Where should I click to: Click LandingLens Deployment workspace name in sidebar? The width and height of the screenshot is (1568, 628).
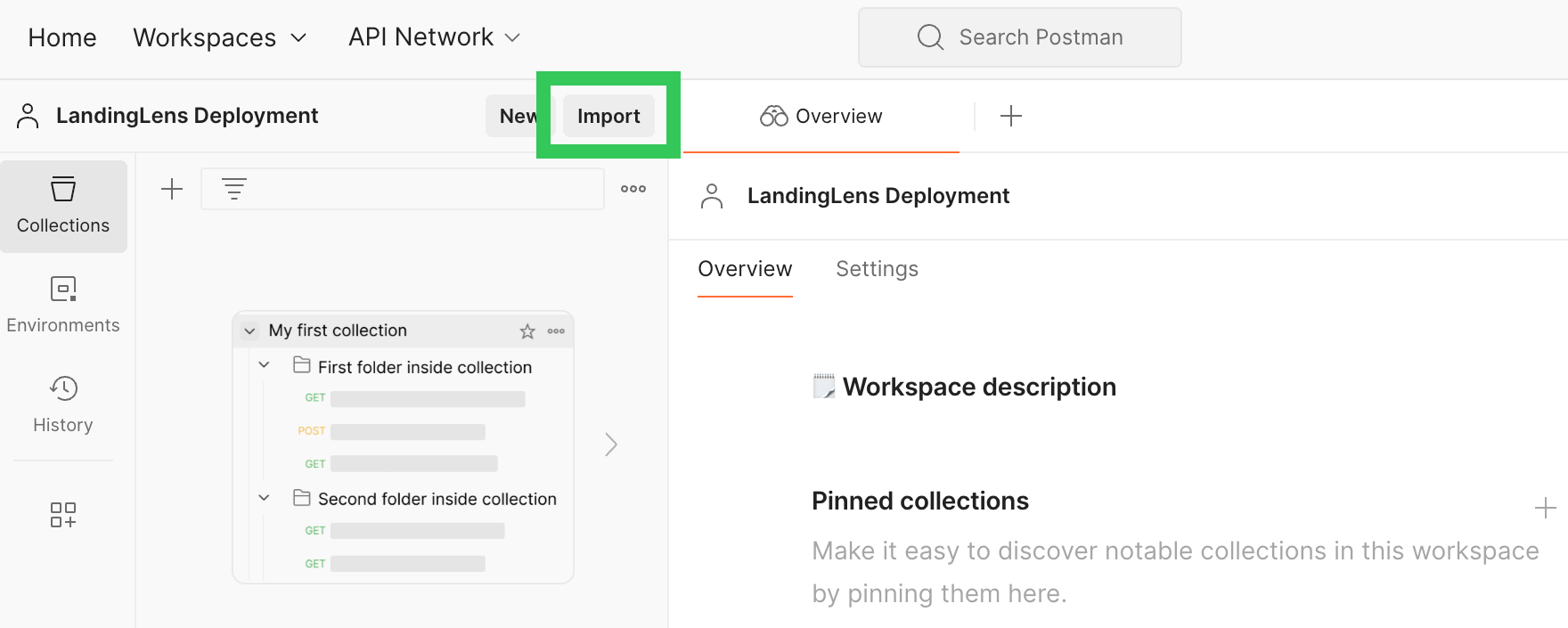pos(187,116)
